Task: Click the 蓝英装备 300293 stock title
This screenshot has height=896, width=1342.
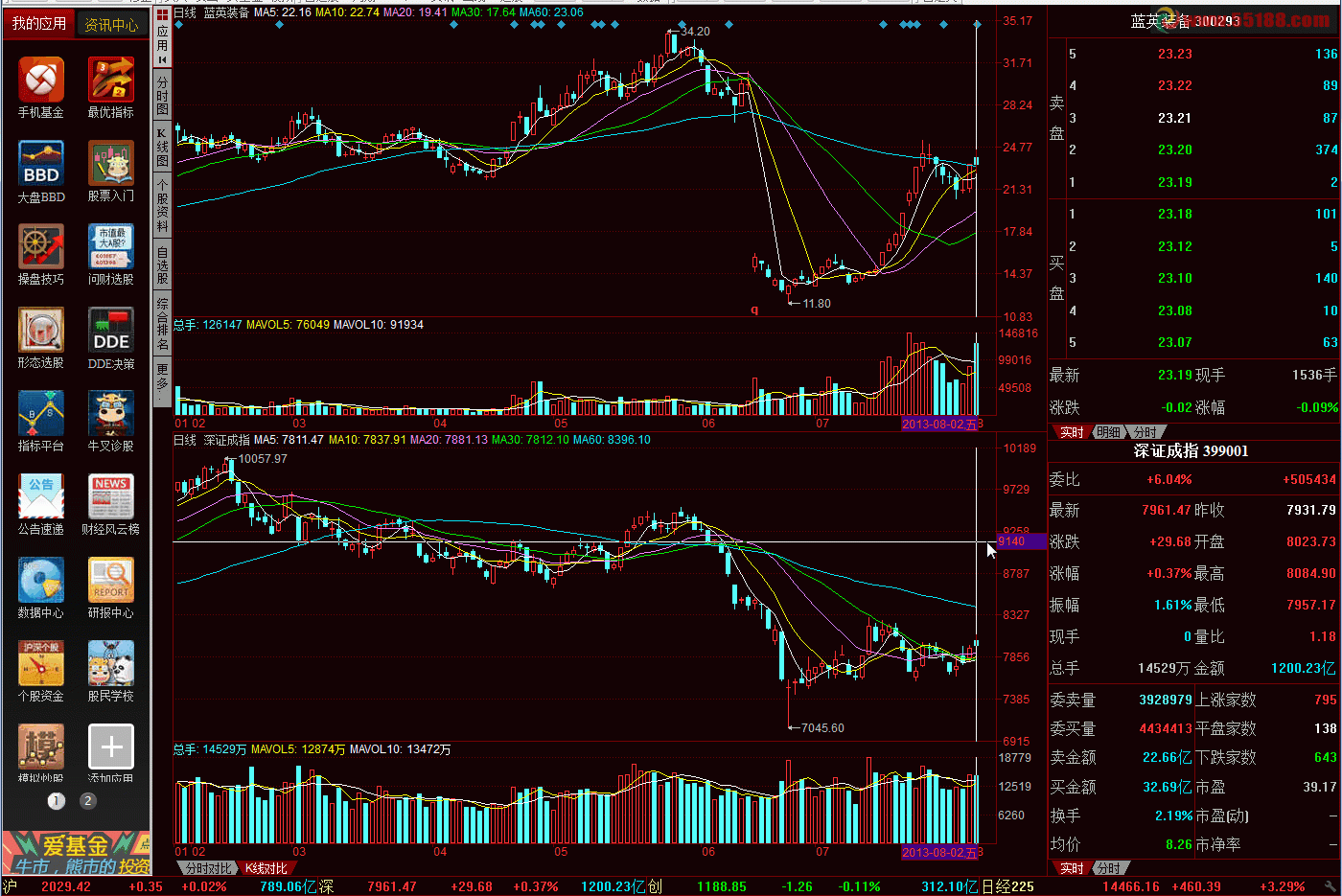Action: point(1185,20)
